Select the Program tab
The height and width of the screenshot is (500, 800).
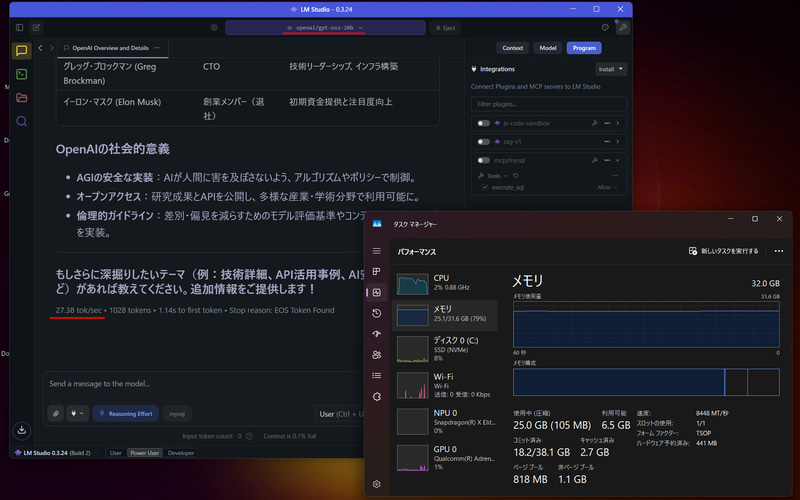tap(584, 48)
